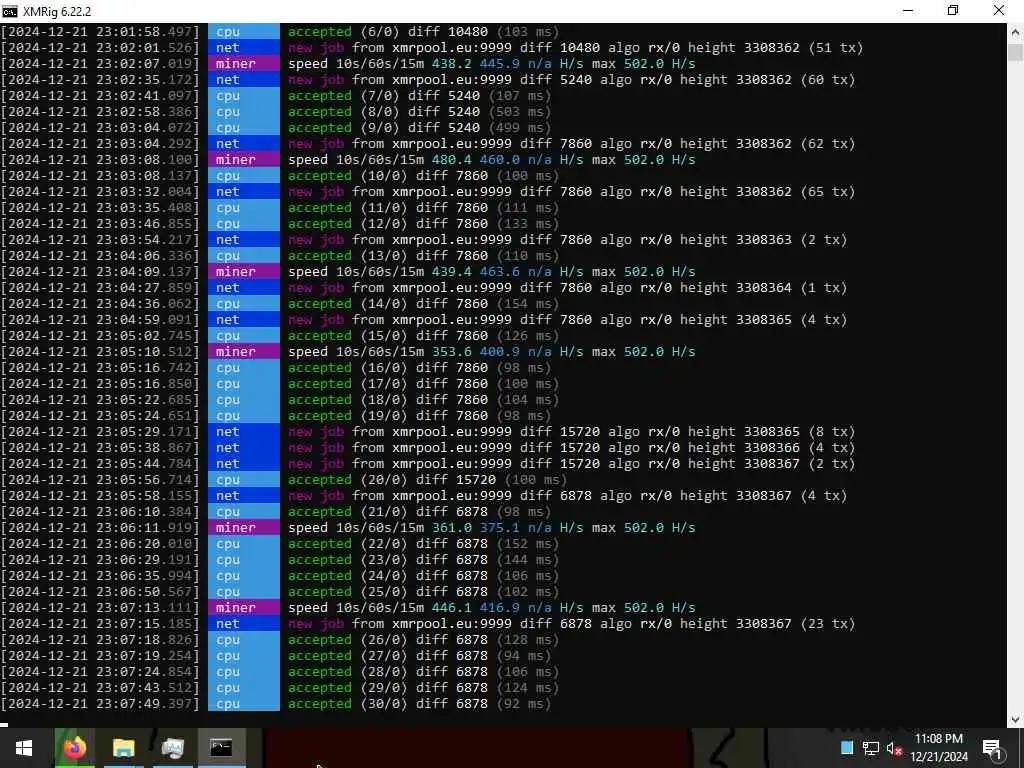Viewport: 1024px width, 768px height.
Task: Click the net tag at 23:05:44.784
Action: tap(244, 464)
